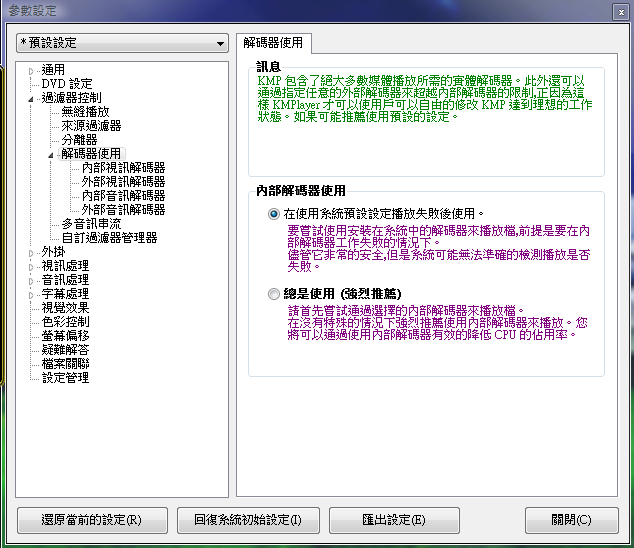Screen dimensions: 634x548
Task: Open 外部音訊解碼器 in the tree
Action: pyautogui.click(x=123, y=210)
